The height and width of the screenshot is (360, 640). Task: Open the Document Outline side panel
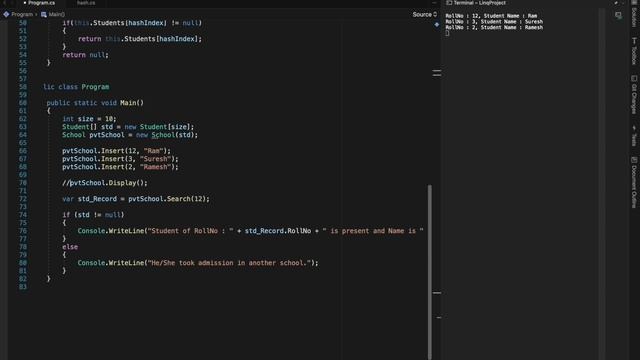(634, 182)
